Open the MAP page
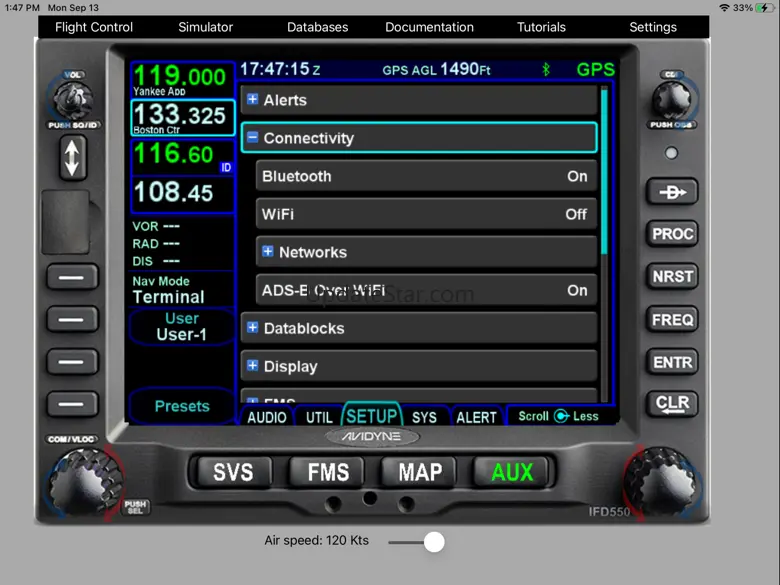 point(420,472)
